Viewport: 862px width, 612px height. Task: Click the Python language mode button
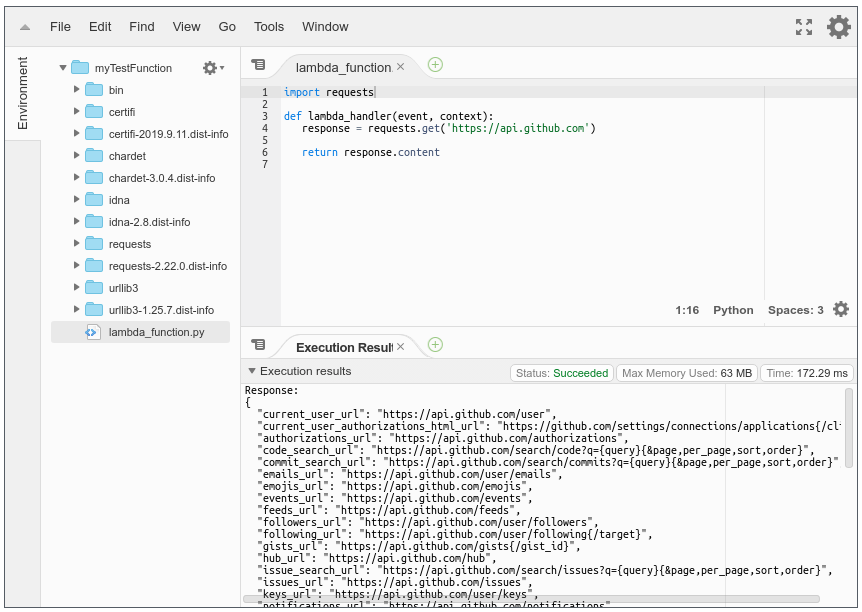(733, 310)
